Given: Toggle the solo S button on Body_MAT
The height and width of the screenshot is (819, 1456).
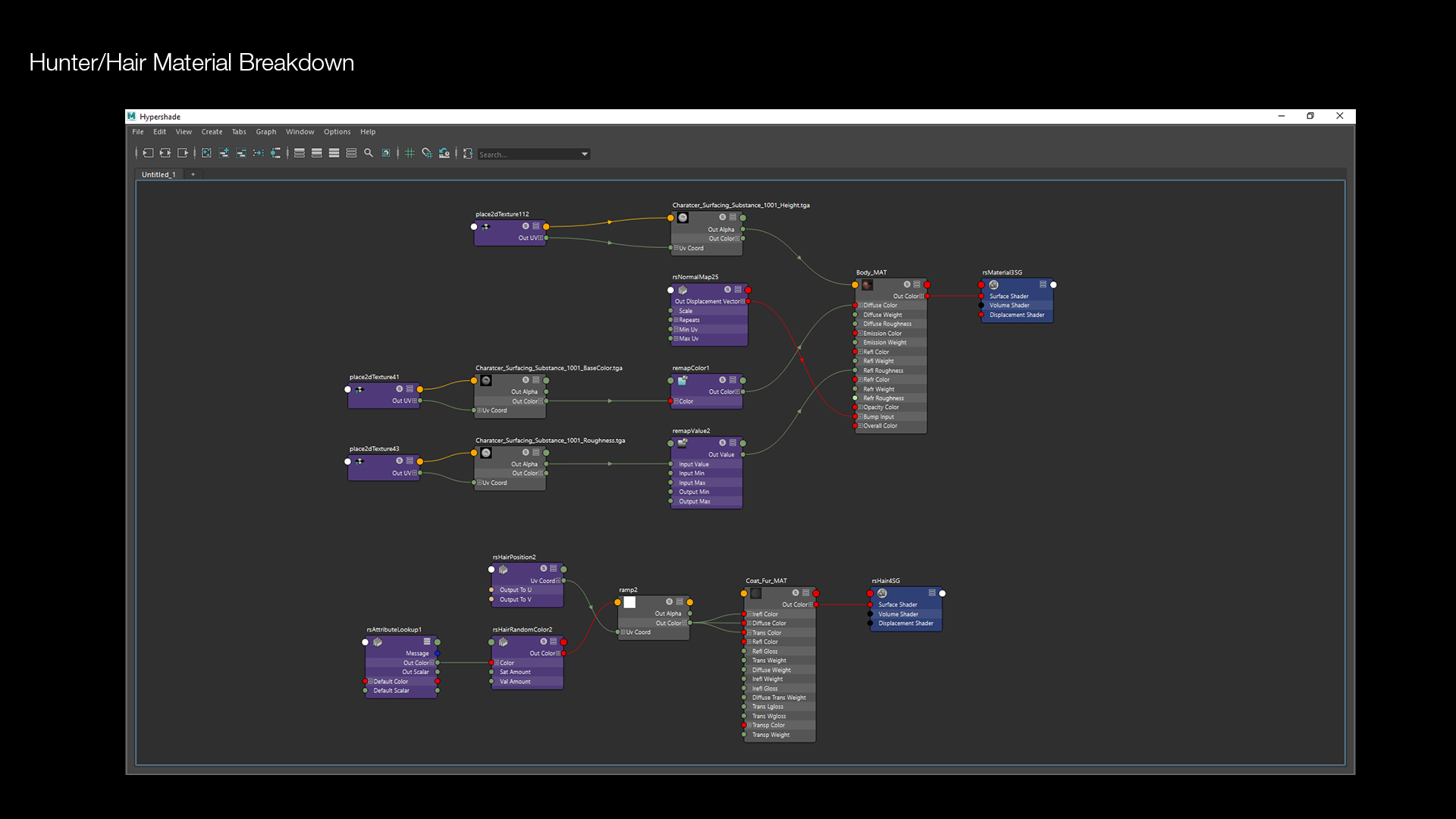Looking at the screenshot, I should click(907, 284).
